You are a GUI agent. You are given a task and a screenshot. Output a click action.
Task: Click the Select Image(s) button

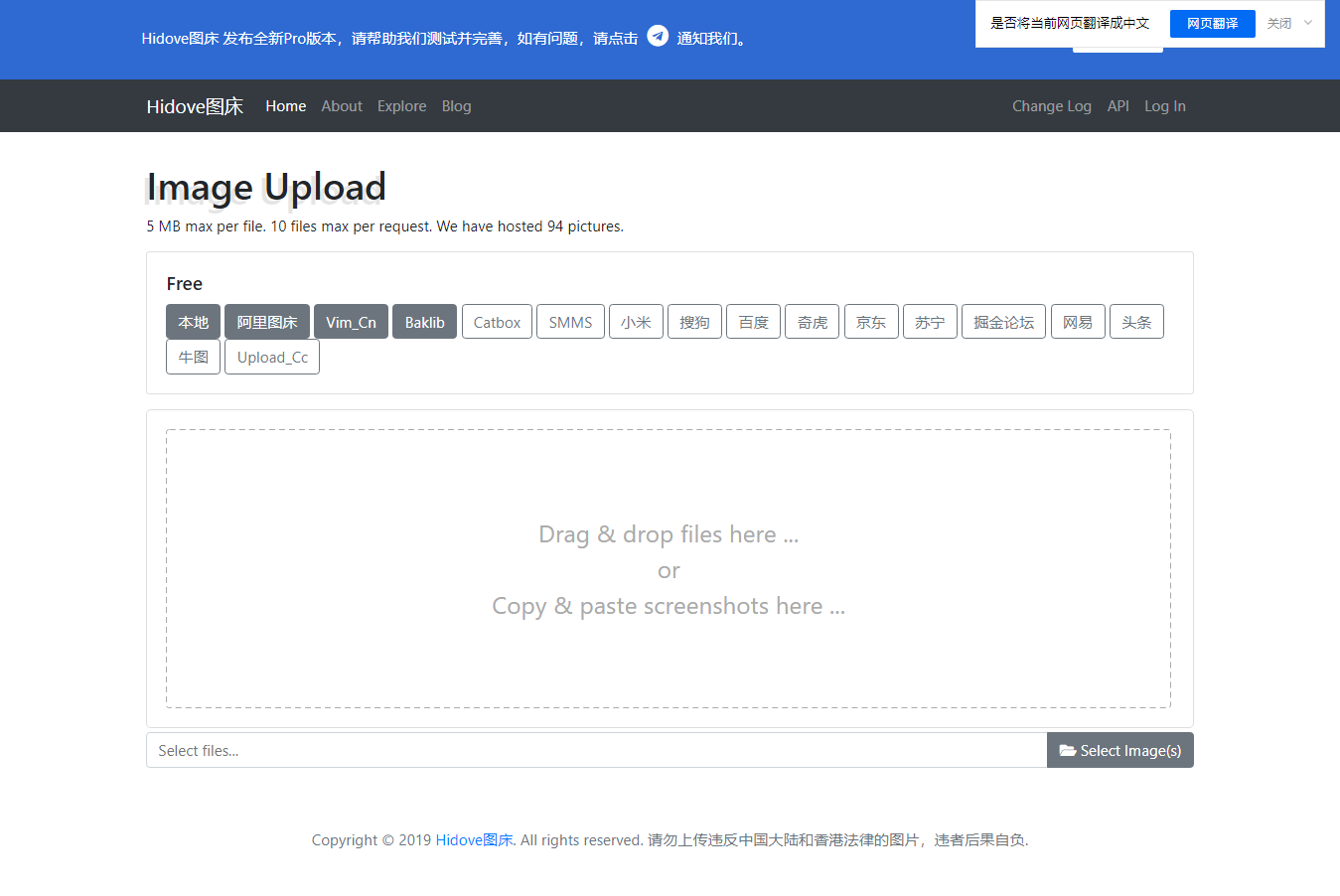pyautogui.click(x=1120, y=750)
